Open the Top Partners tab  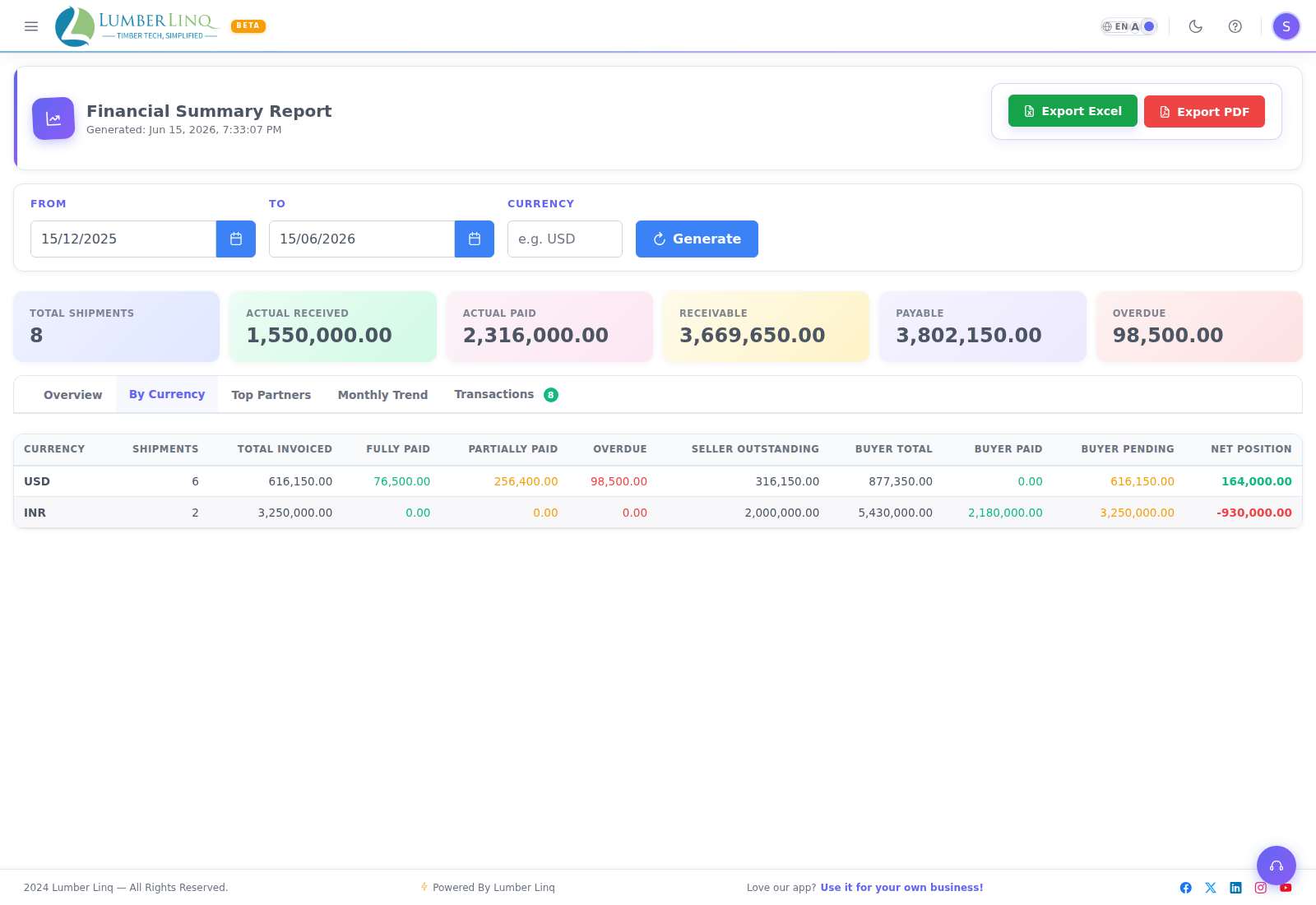[271, 395]
